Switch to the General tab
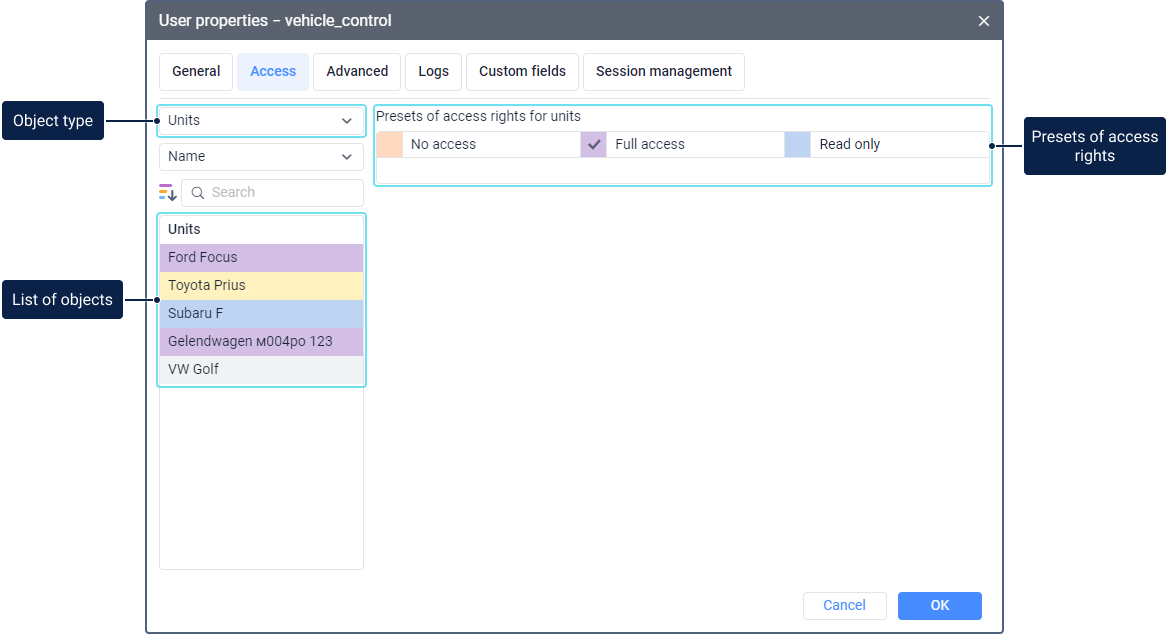The image size is (1168, 634). [196, 72]
